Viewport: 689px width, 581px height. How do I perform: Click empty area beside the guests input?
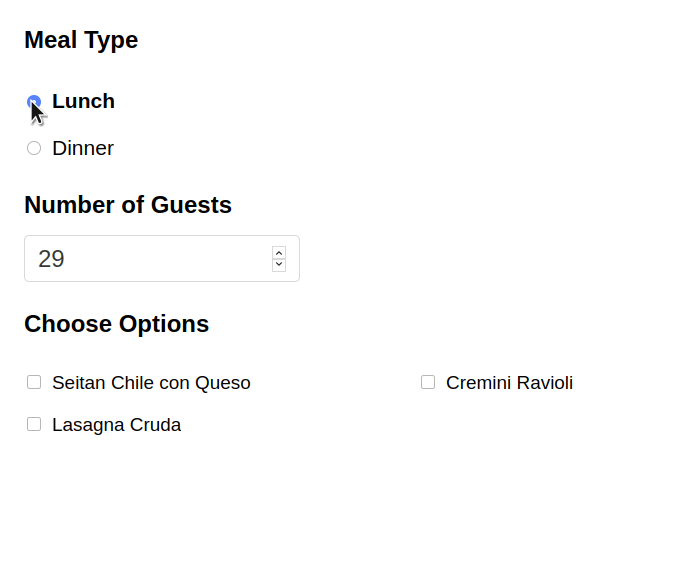483,258
